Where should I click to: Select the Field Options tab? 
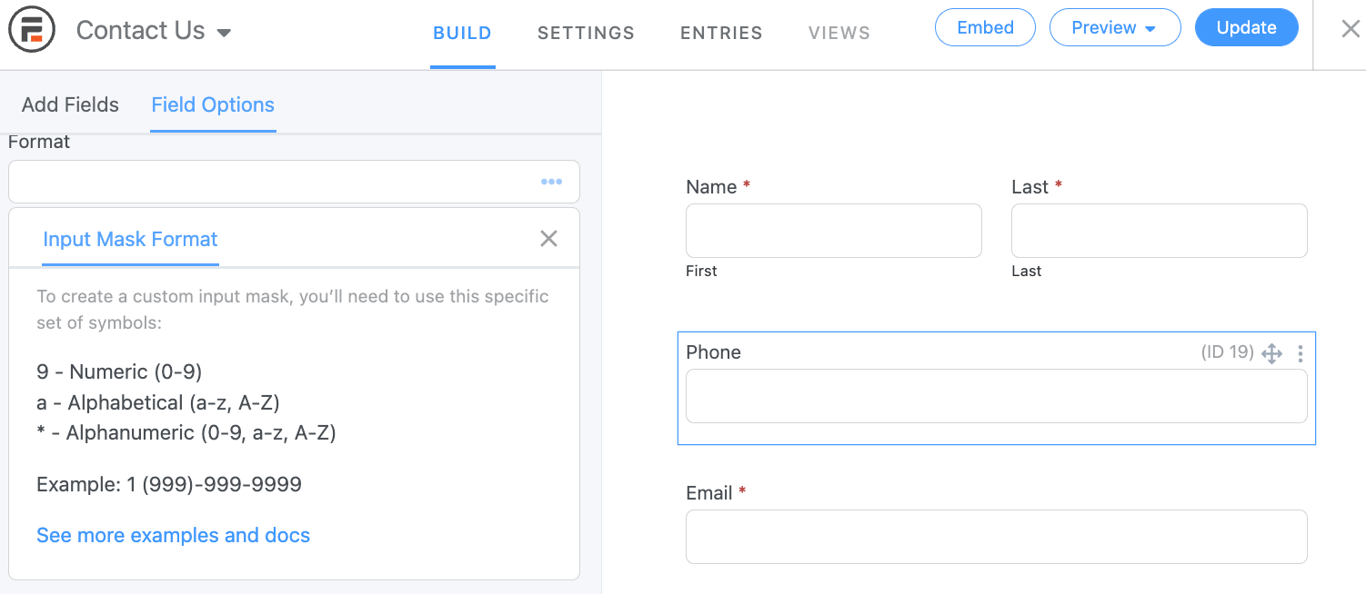tap(212, 105)
